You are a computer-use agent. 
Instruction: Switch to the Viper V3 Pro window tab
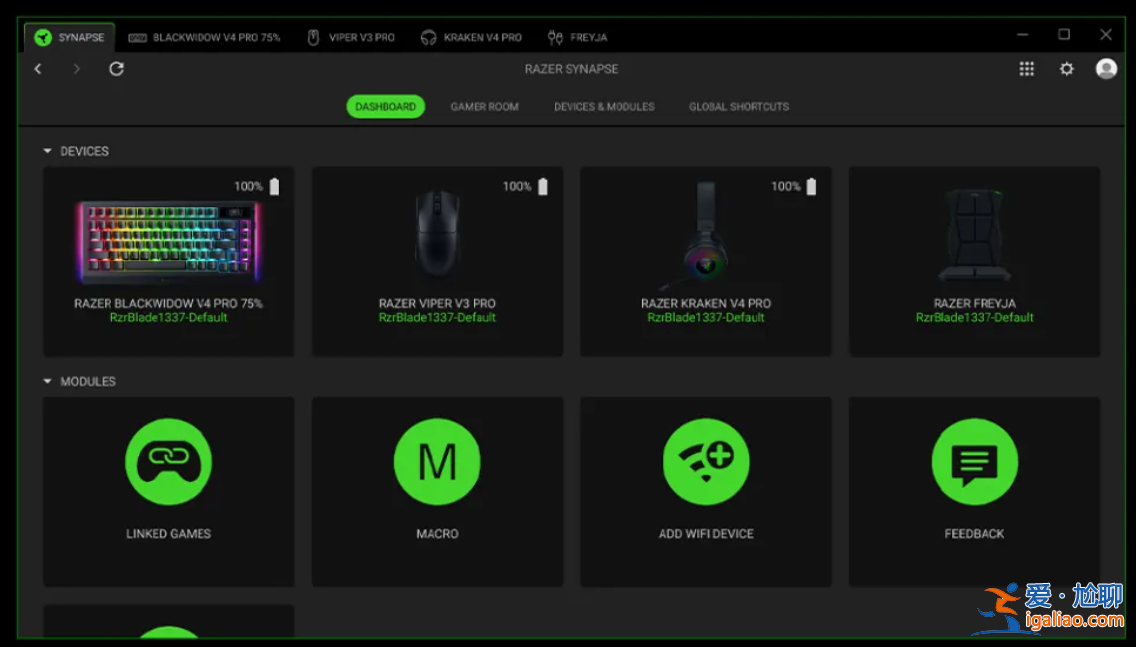pos(350,38)
